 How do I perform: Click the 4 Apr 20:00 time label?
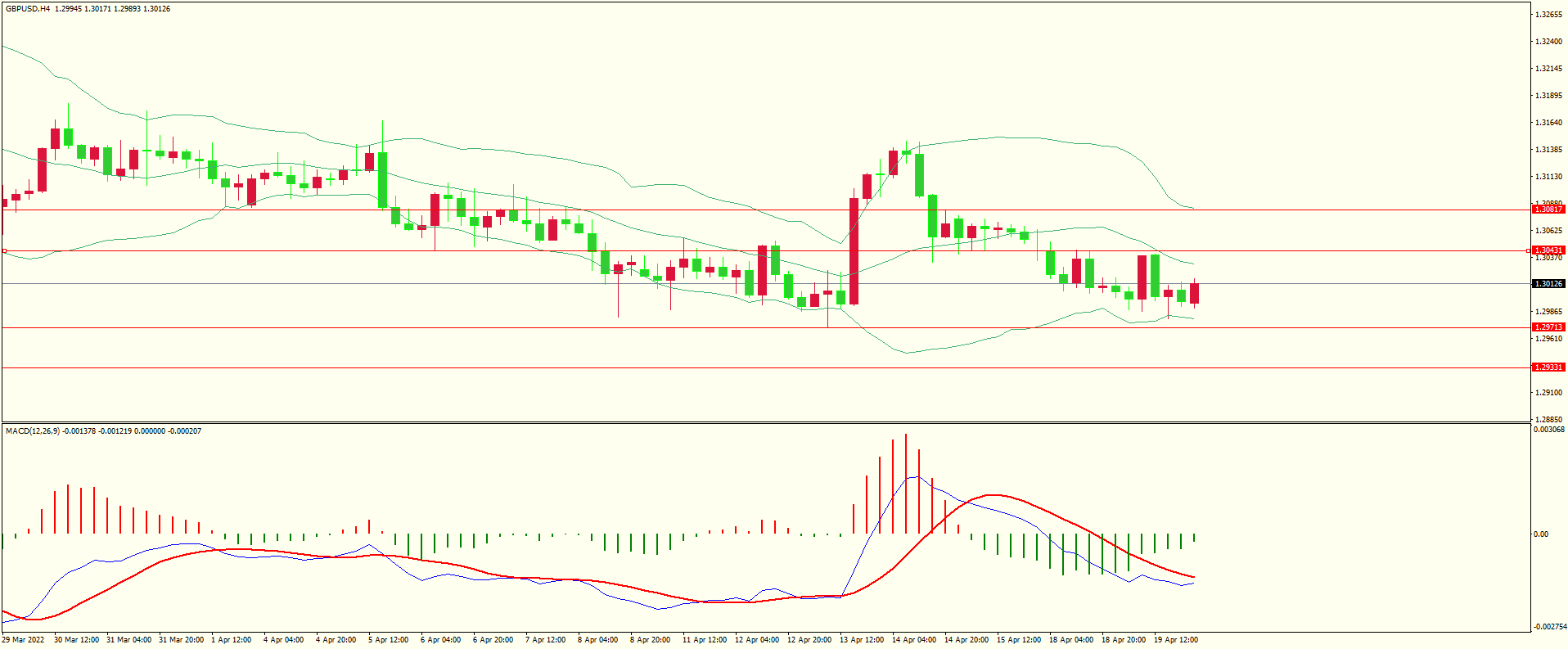tap(336, 640)
